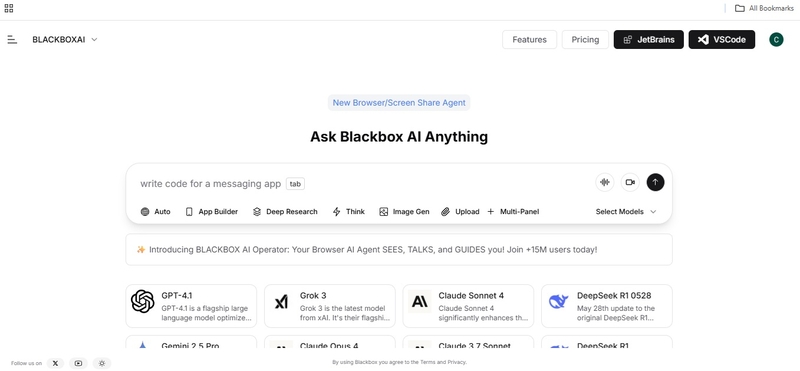Click the JetBrains extension button
Image resolution: width=800 pixels, height=371 pixels.
(648, 39)
